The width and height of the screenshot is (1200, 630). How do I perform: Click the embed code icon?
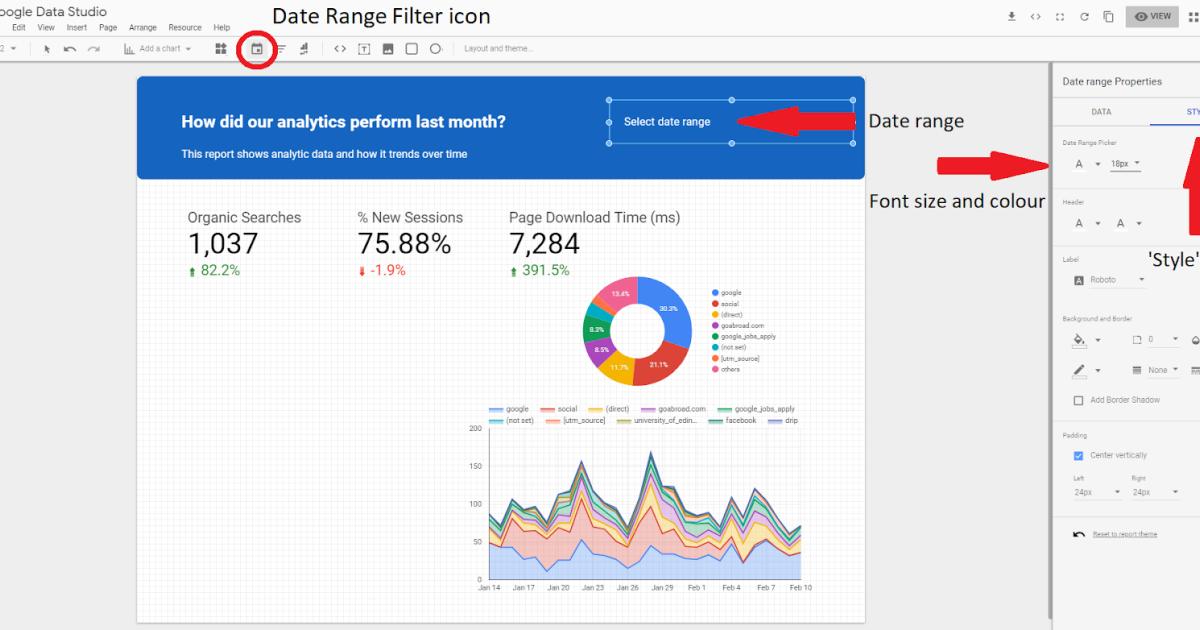(341, 48)
